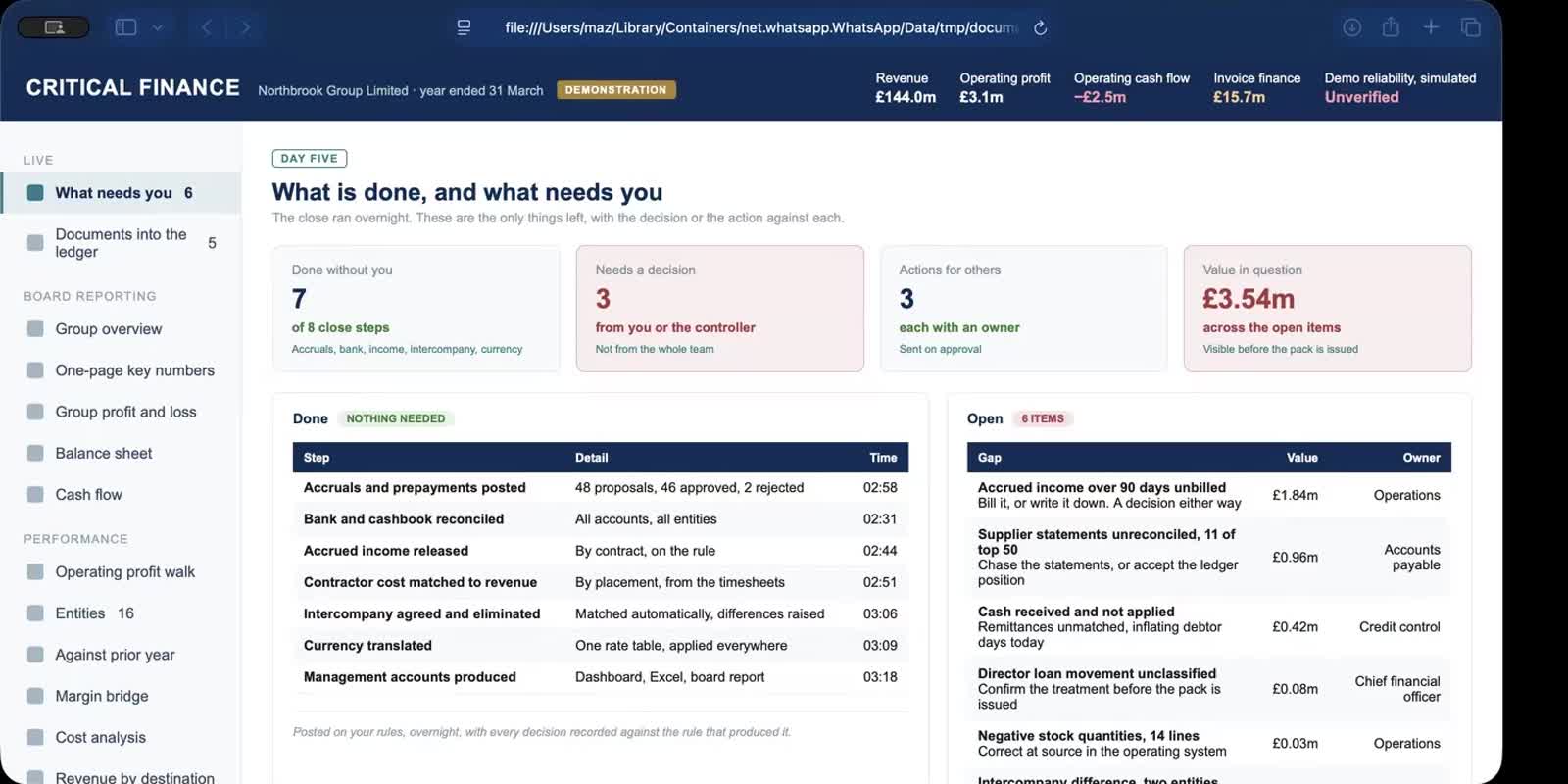Select the square icon beside 'Group overview'
Image resolution: width=1568 pixels, height=784 pixels.
(35, 329)
